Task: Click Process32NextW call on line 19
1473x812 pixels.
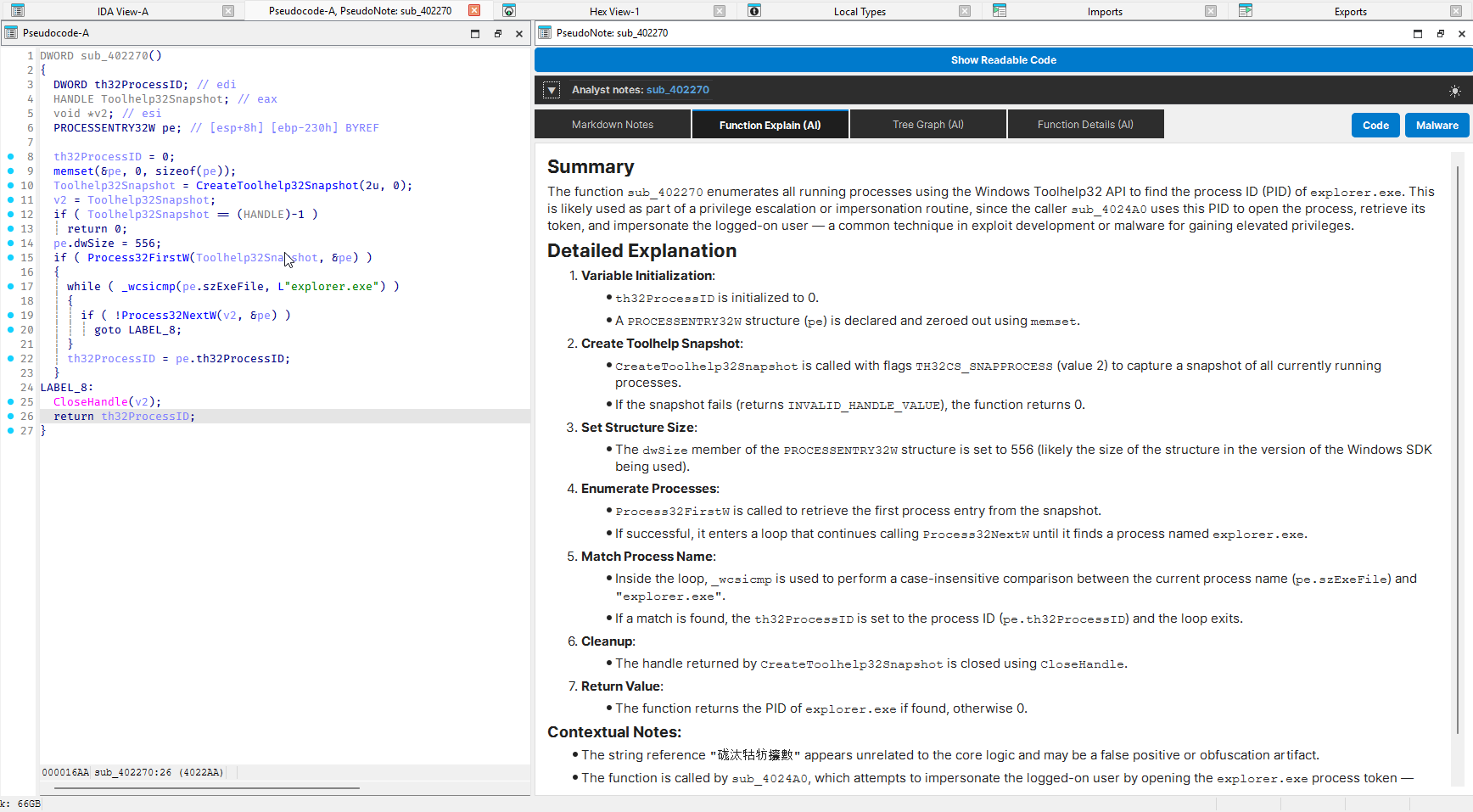Action: (x=169, y=316)
